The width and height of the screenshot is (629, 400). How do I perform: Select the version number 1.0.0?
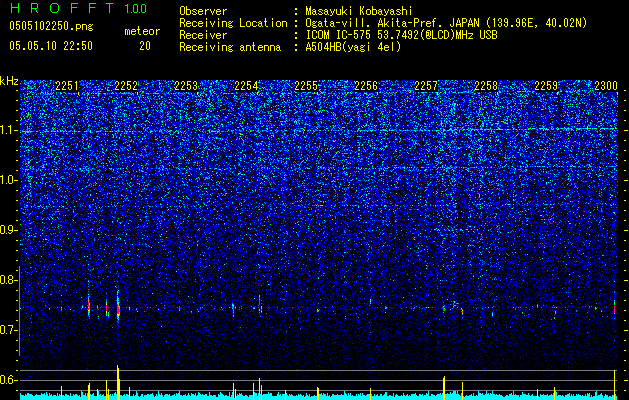(x=135, y=8)
